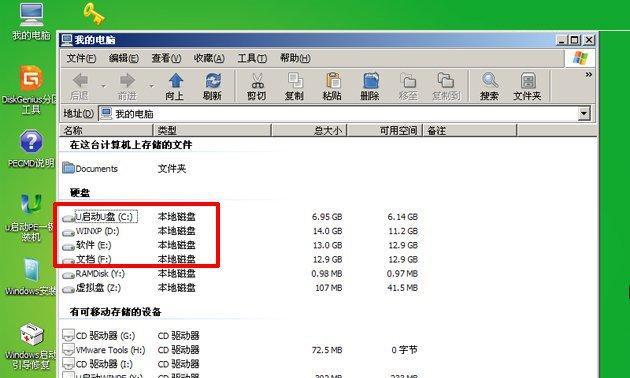The width and height of the screenshot is (630, 378).
Task: Select the 虚拟盘 (Z:) drive
Action: (x=92, y=288)
